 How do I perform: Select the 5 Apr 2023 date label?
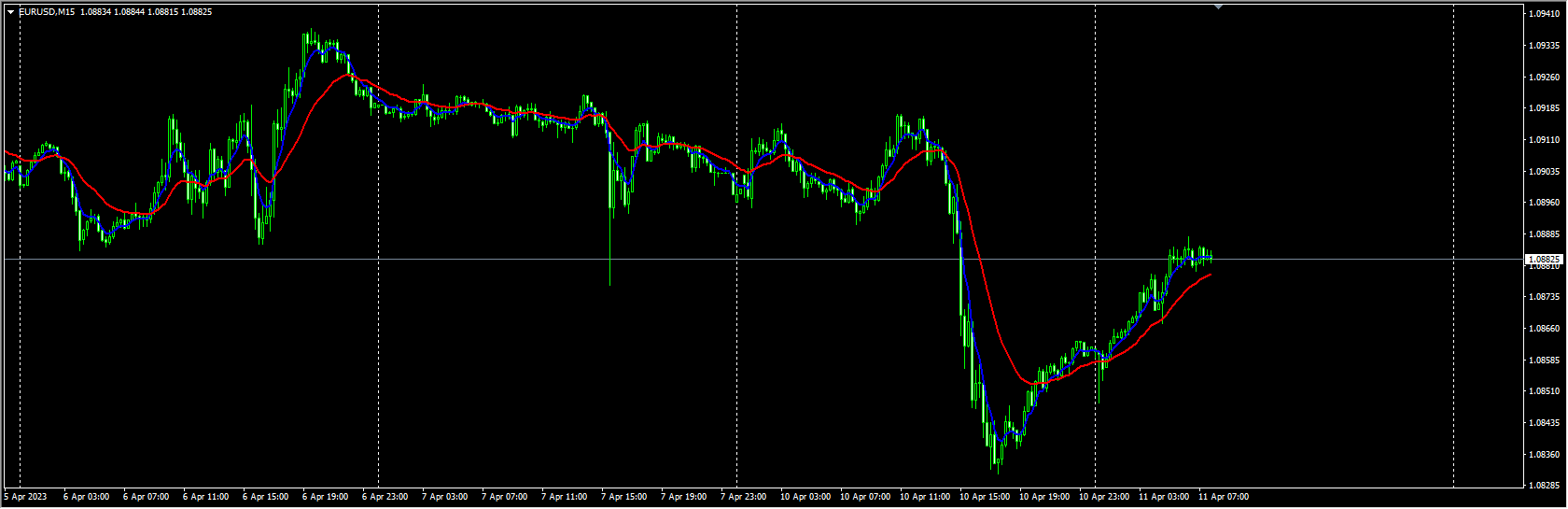pyautogui.click(x=26, y=497)
